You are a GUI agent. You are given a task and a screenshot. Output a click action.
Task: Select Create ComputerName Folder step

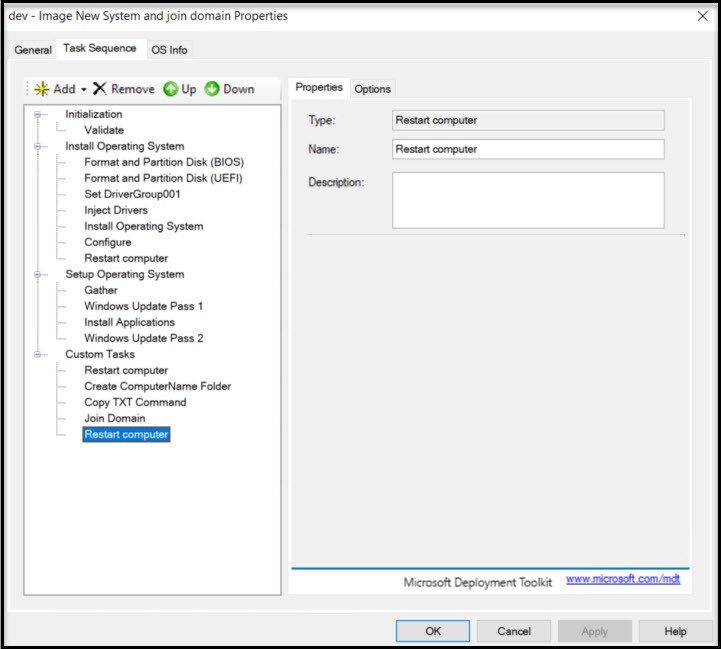(157, 386)
